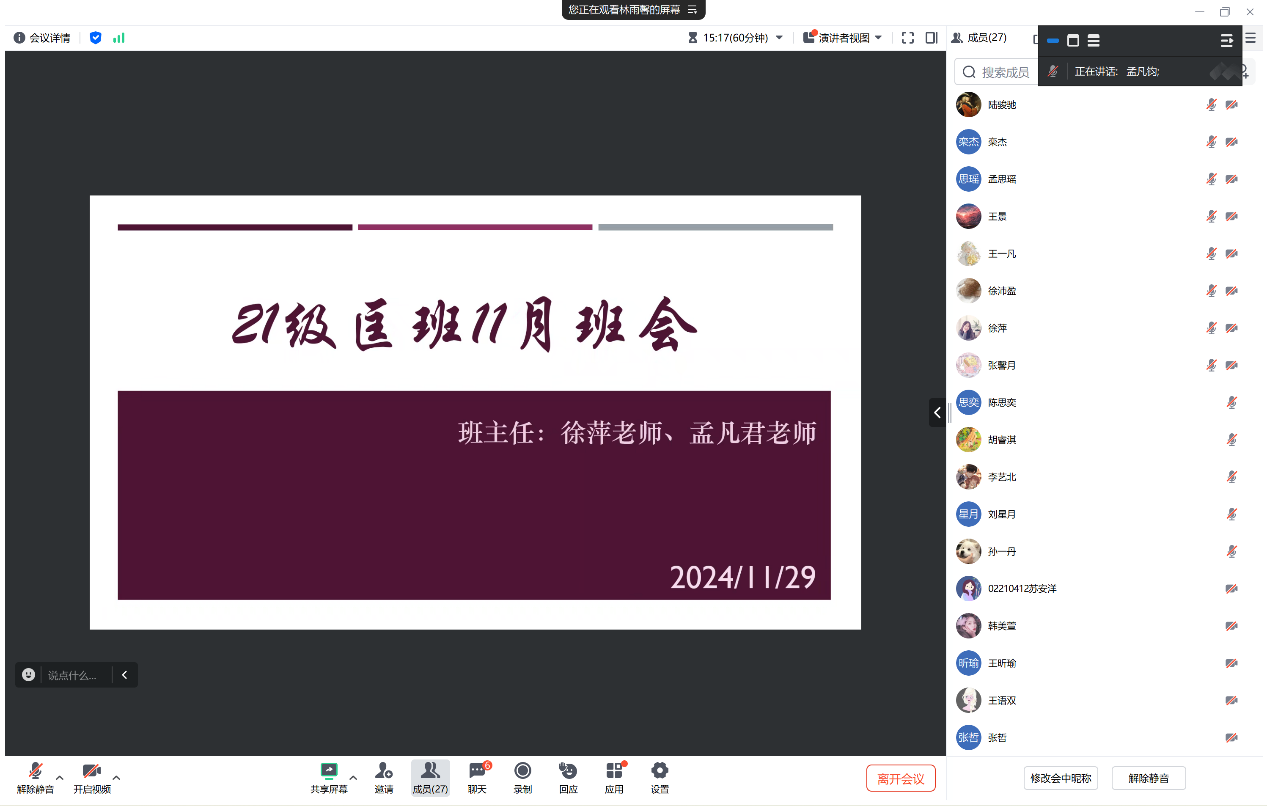This screenshot has height=806, width=1267.
Task: Open the 邀请 (Invite) icon
Action: click(x=383, y=771)
